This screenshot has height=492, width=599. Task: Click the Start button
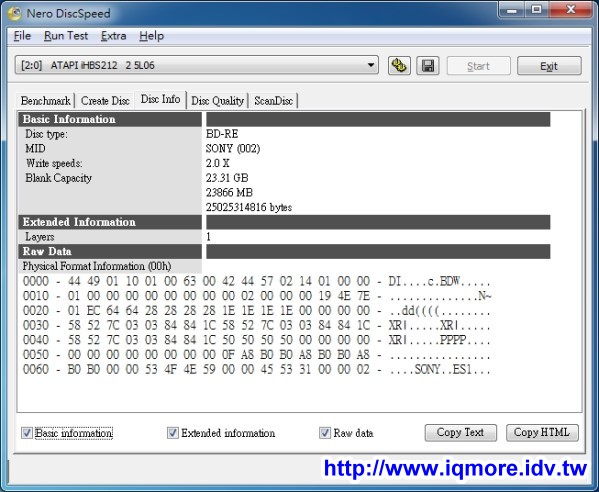click(479, 66)
